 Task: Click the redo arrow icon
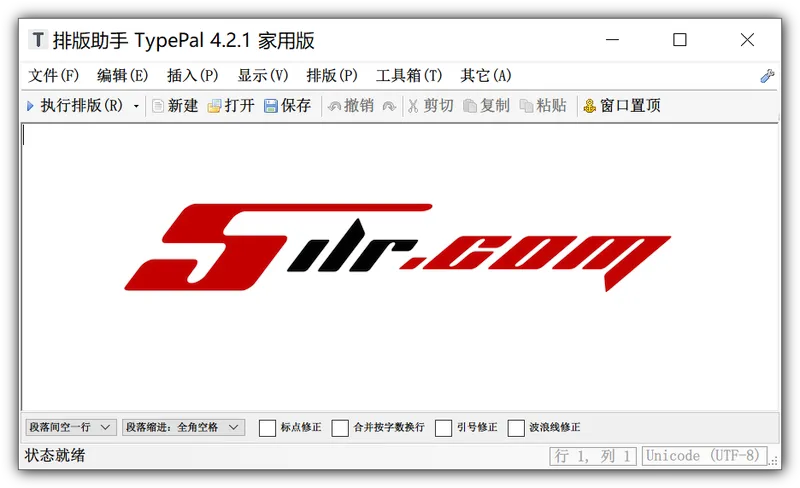pos(389,106)
